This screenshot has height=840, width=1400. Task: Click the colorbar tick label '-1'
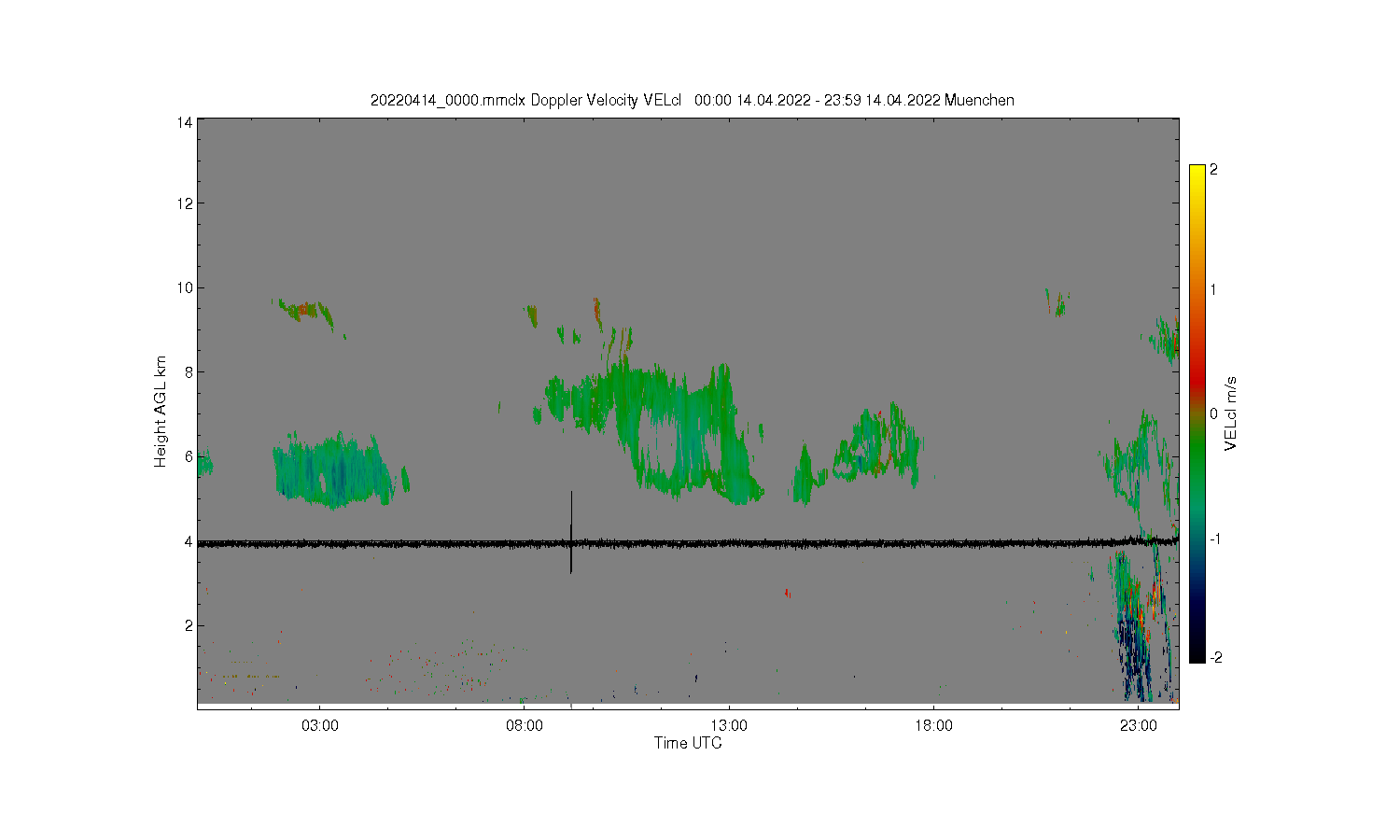tap(1213, 539)
